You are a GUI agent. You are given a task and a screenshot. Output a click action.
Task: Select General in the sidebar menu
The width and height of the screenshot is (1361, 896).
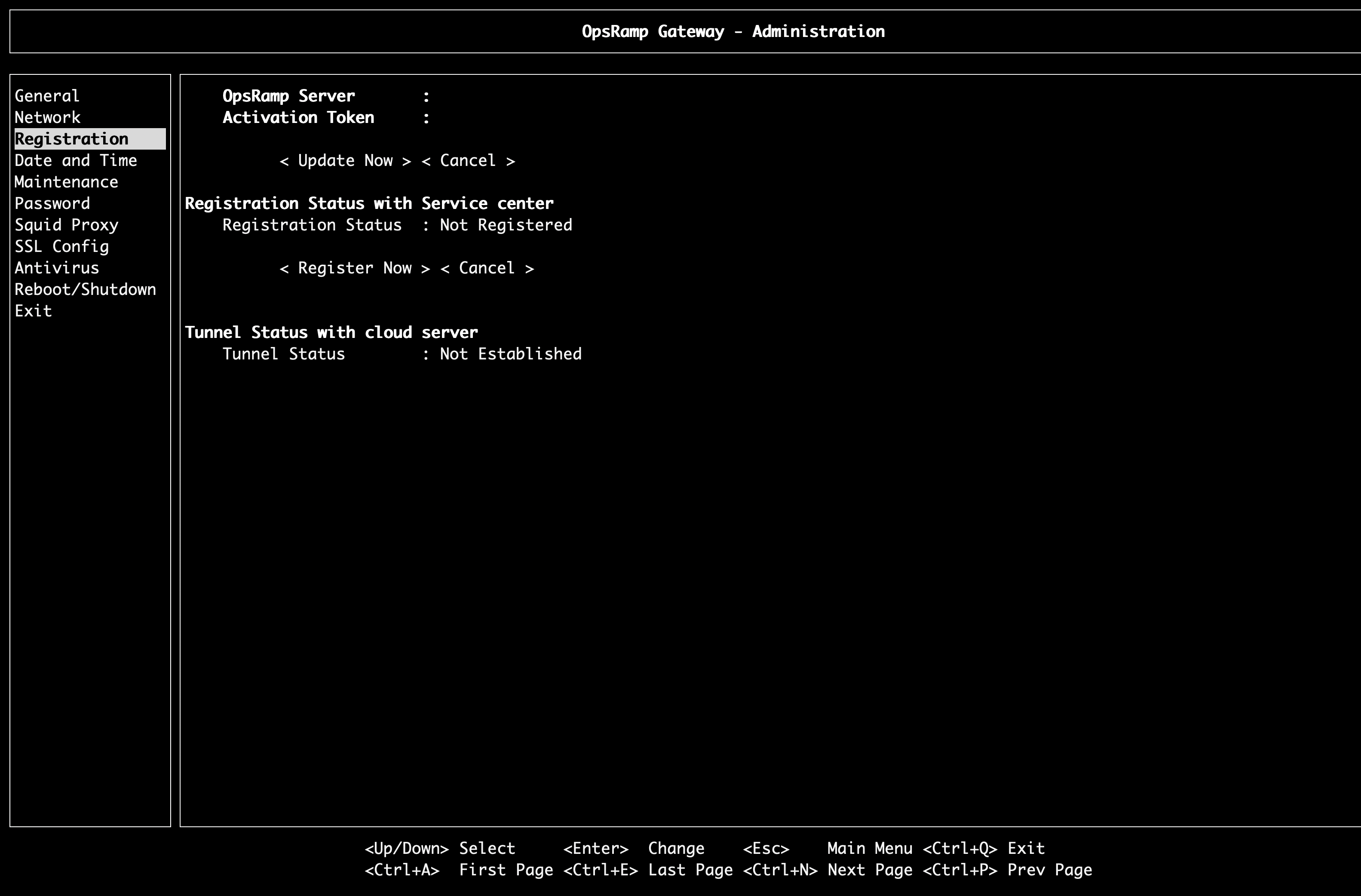[x=47, y=96]
